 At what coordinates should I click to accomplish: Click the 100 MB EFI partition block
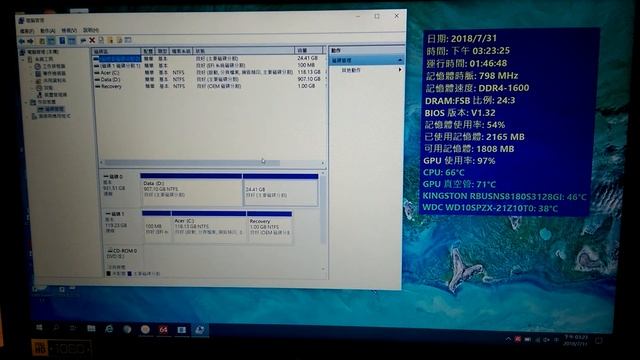point(156,227)
